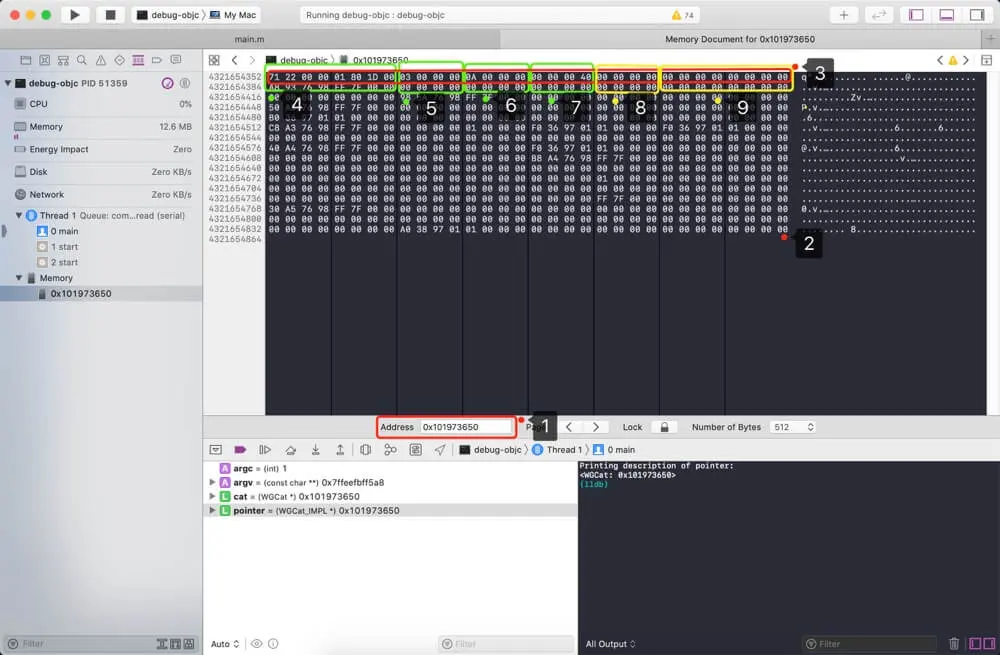Open the Find navigator magnifier icon
The height and width of the screenshot is (655, 1000).
coord(82,60)
